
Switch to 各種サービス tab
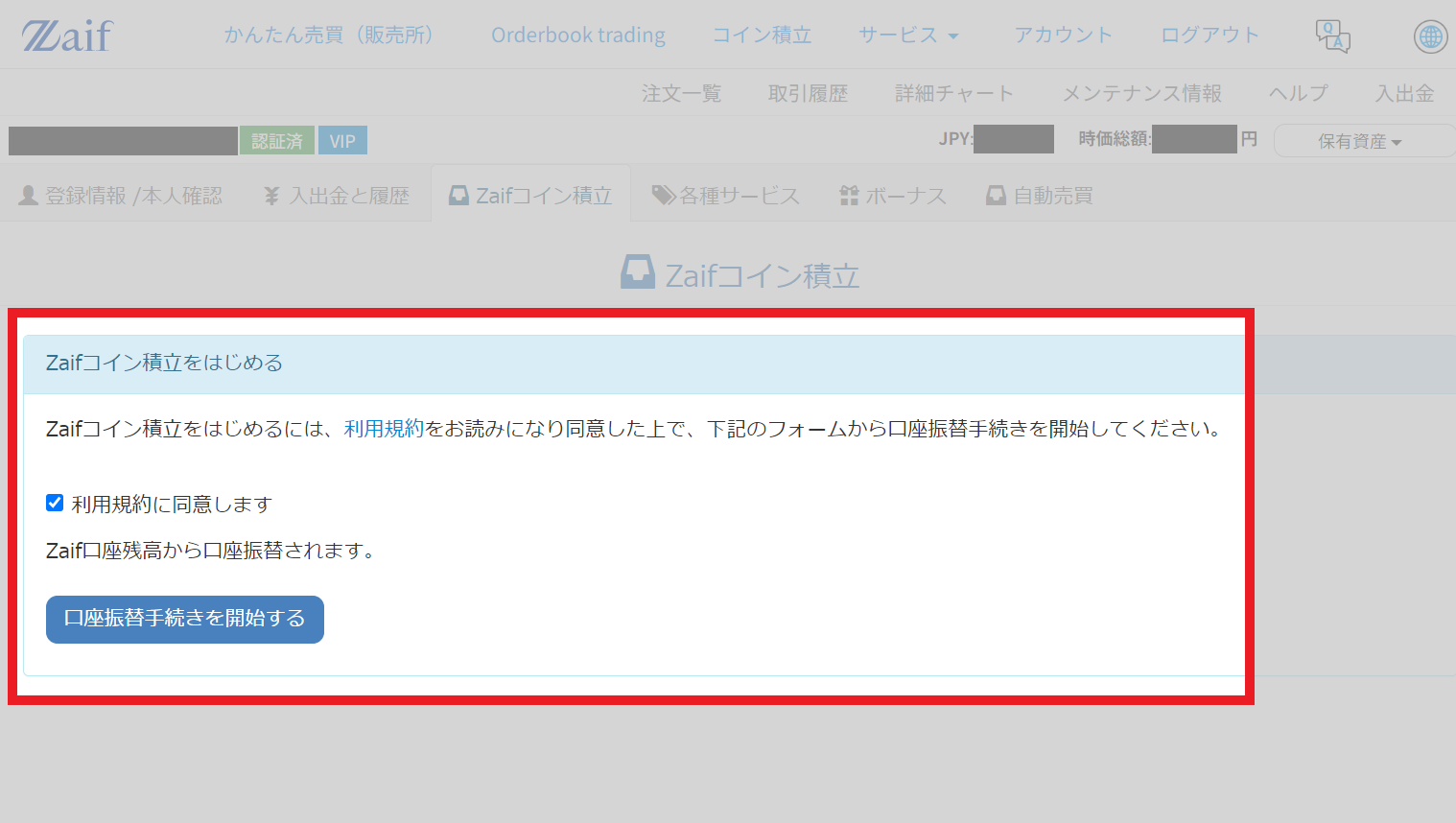point(725,196)
